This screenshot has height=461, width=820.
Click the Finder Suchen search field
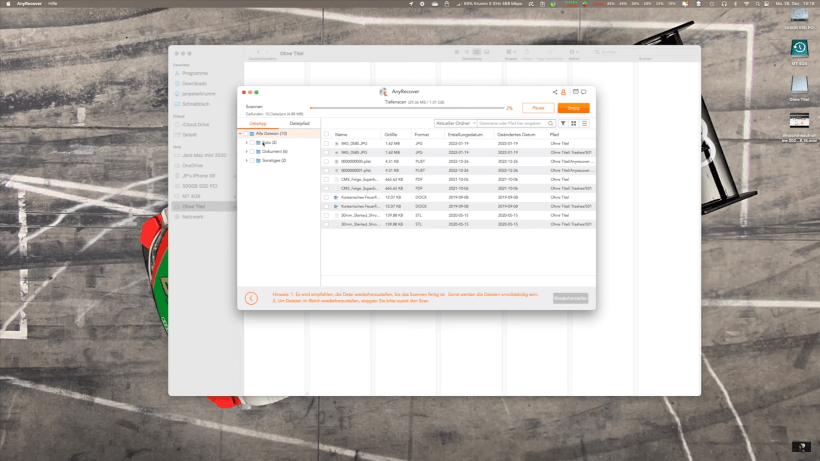click(x=645, y=52)
